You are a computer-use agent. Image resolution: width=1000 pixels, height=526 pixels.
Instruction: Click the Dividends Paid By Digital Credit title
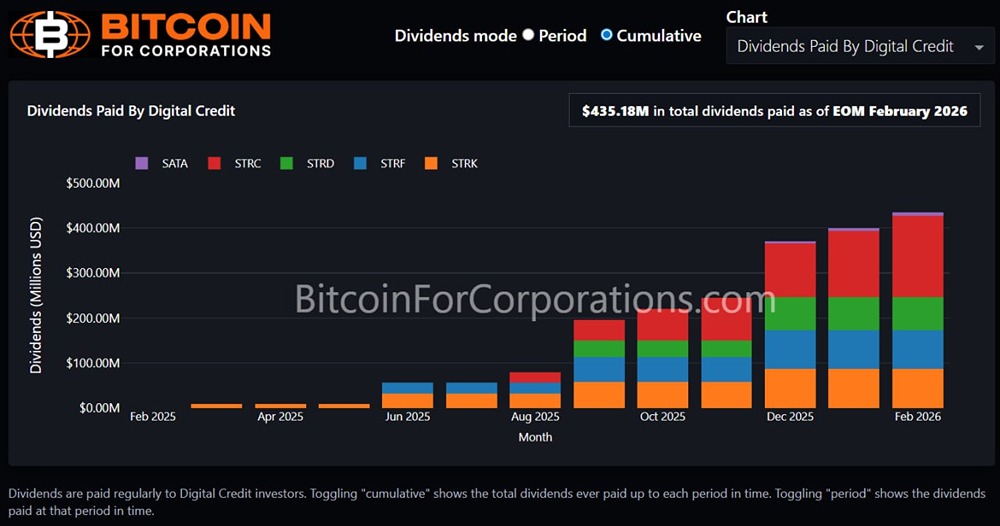coord(131,111)
